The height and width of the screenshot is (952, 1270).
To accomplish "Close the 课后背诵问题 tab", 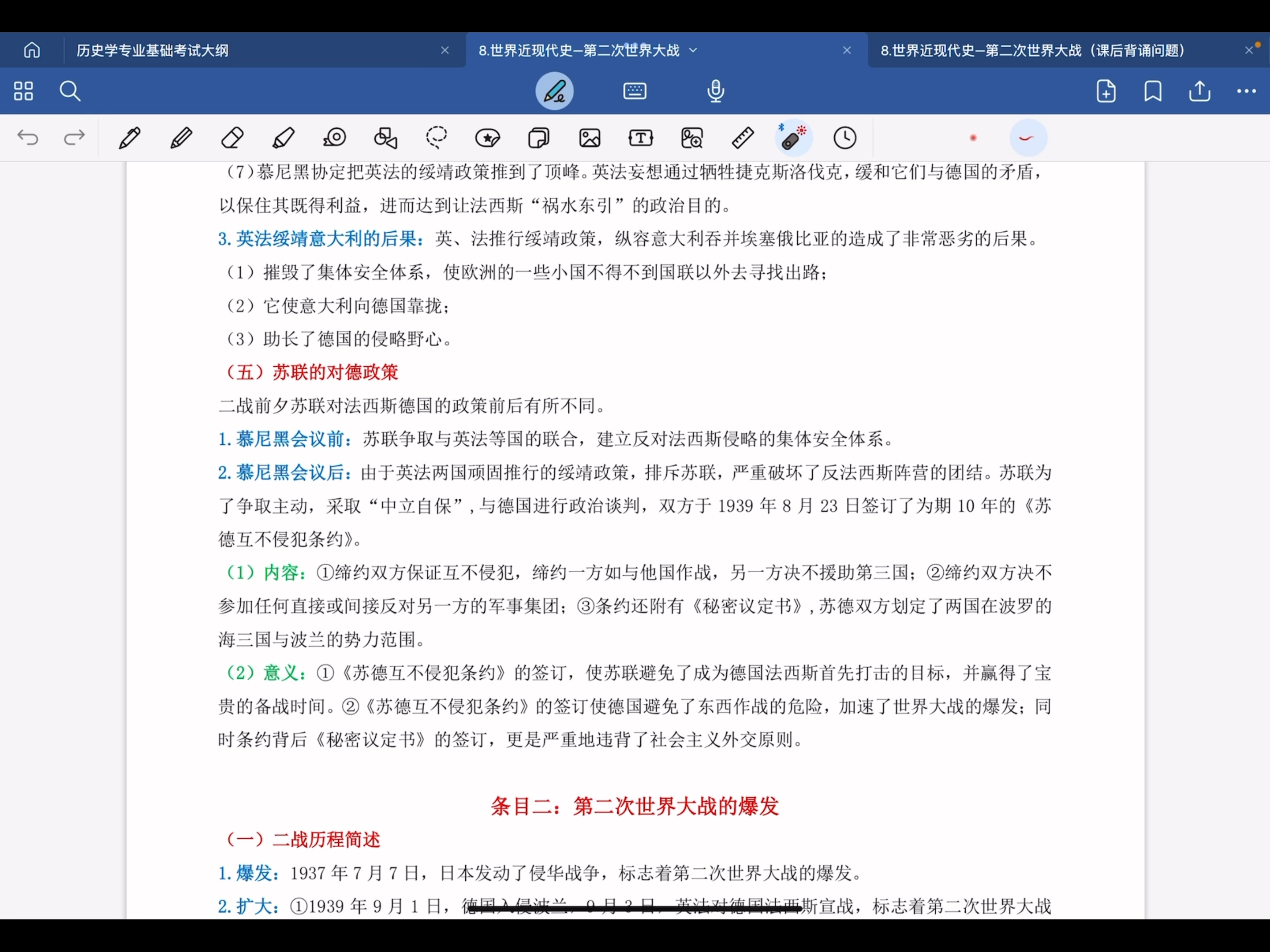I will tap(1249, 51).
